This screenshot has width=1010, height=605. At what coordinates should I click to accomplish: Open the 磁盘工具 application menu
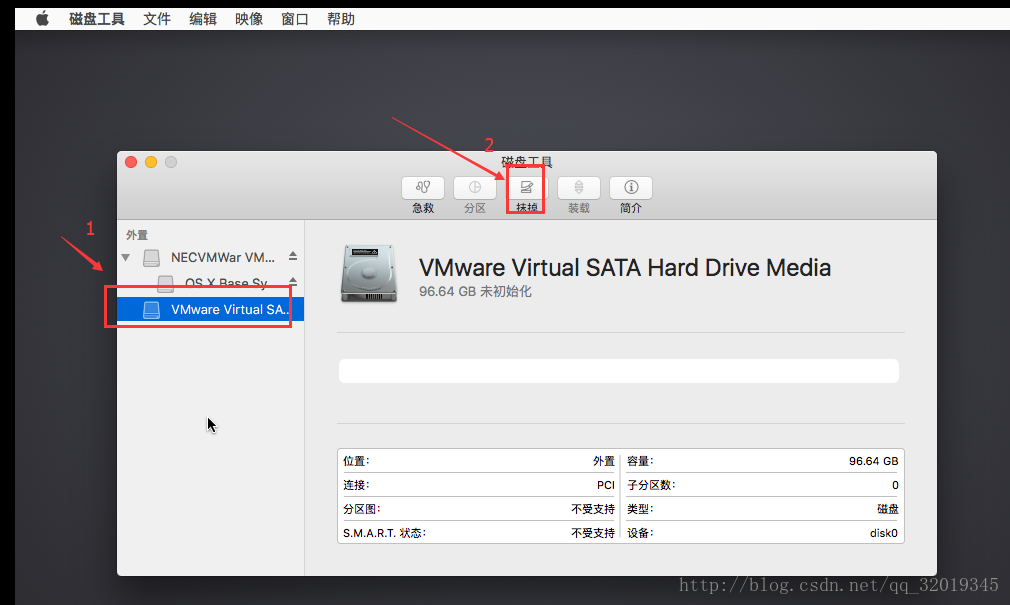pos(97,19)
